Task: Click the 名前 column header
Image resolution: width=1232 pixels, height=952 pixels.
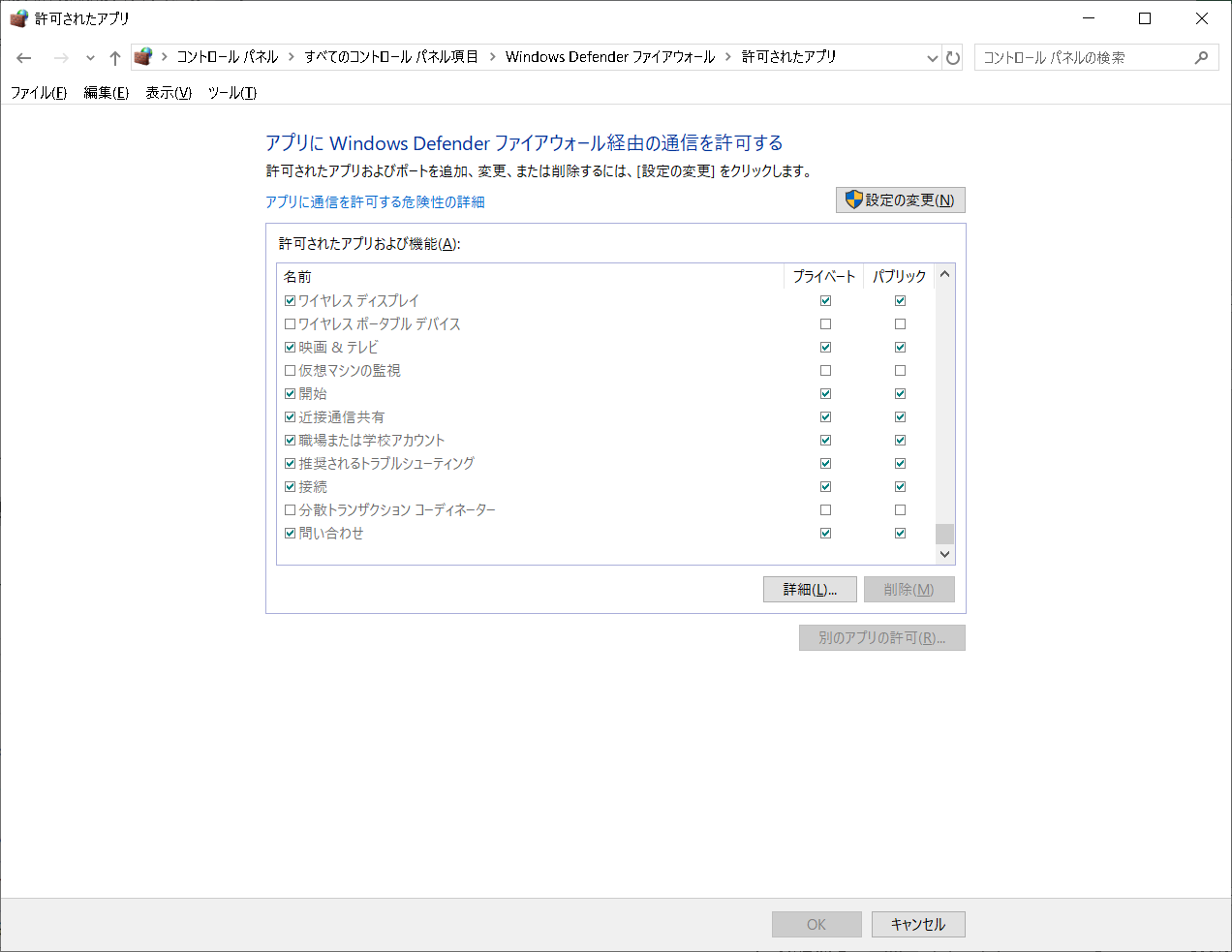Action: (x=530, y=276)
